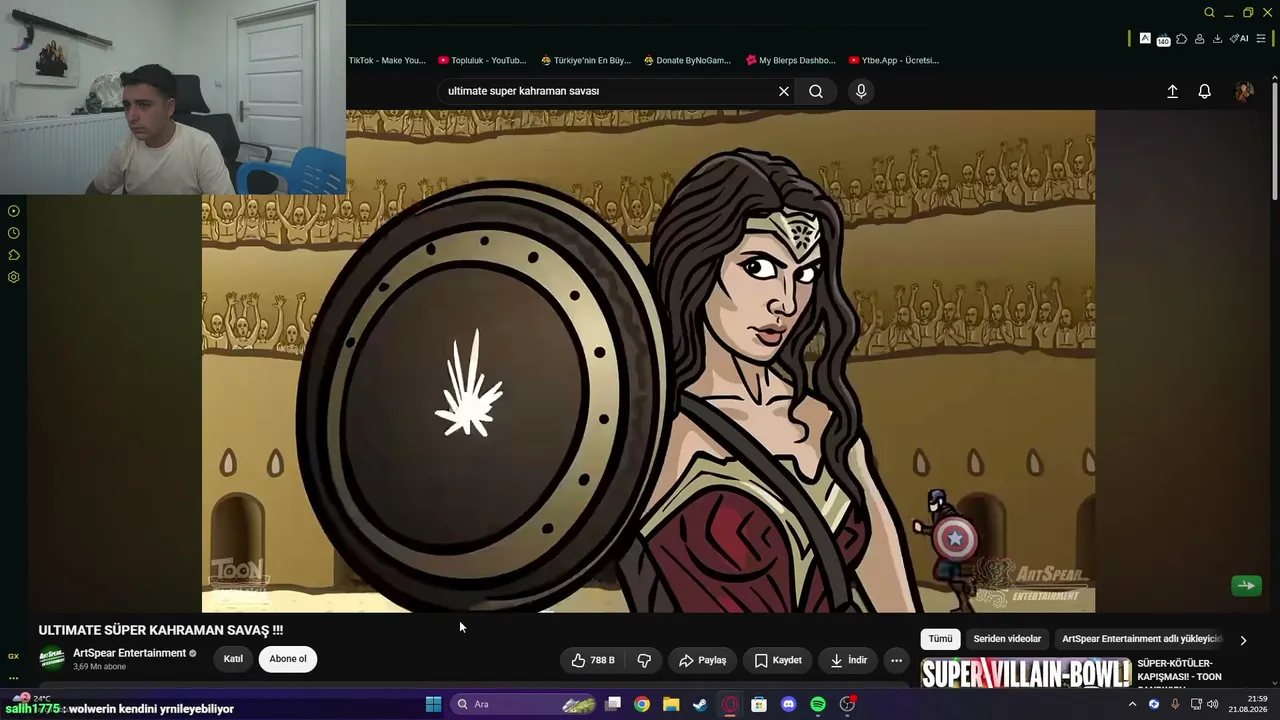The width and height of the screenshot is (1280, 720).
Task: Open the Opera GX player sidebar icon
Action: pyautogui.click(x=14, y=211)
